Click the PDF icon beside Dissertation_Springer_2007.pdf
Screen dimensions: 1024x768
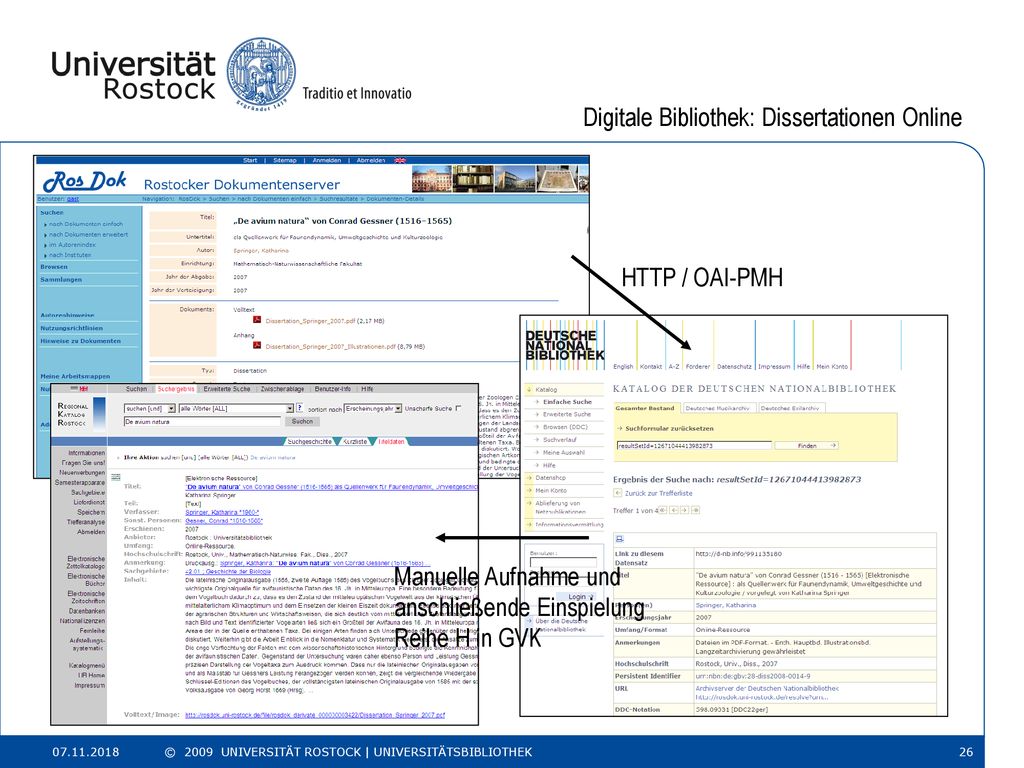(x=257, y=320)
